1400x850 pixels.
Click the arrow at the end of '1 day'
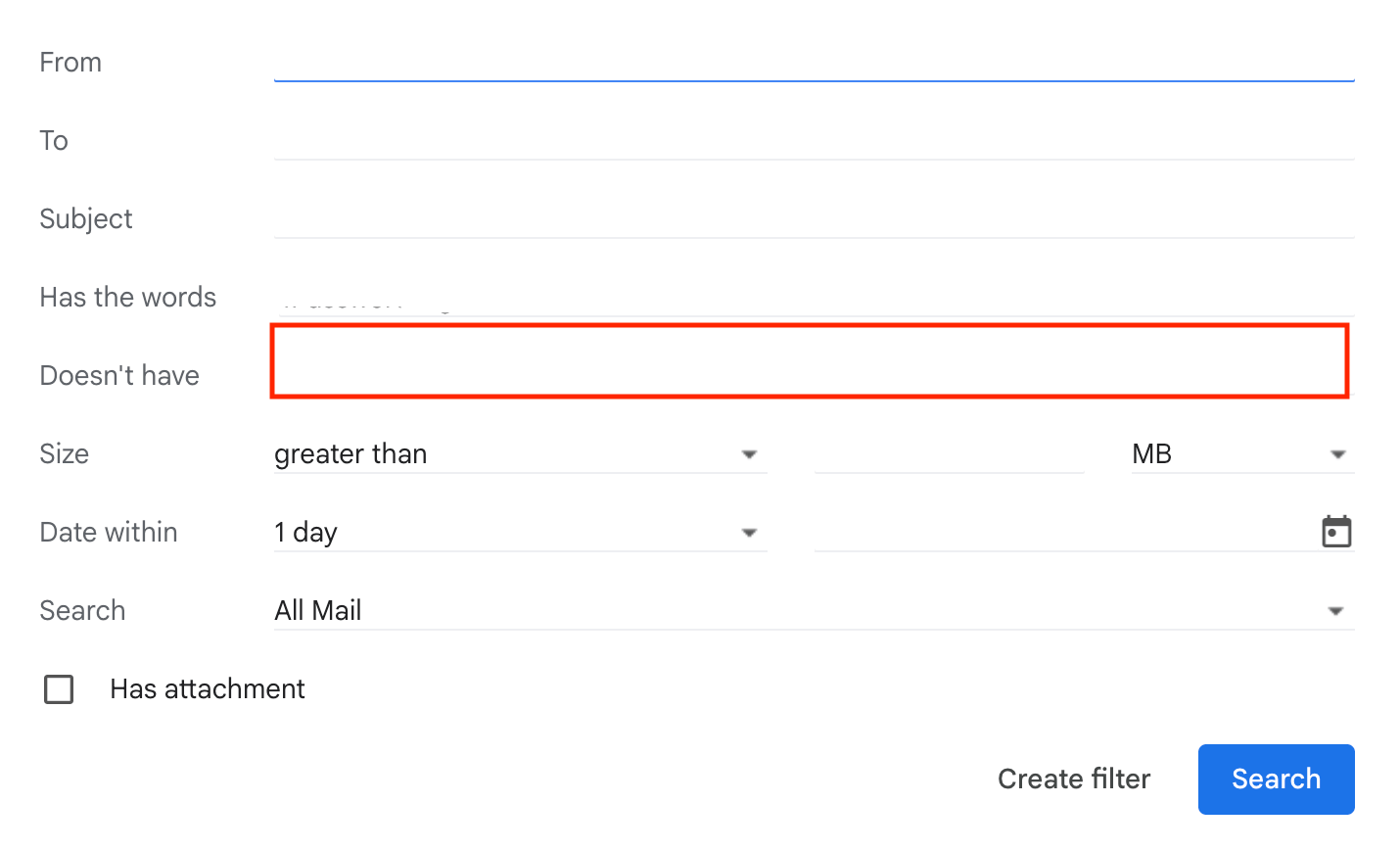tap(749, 533)
